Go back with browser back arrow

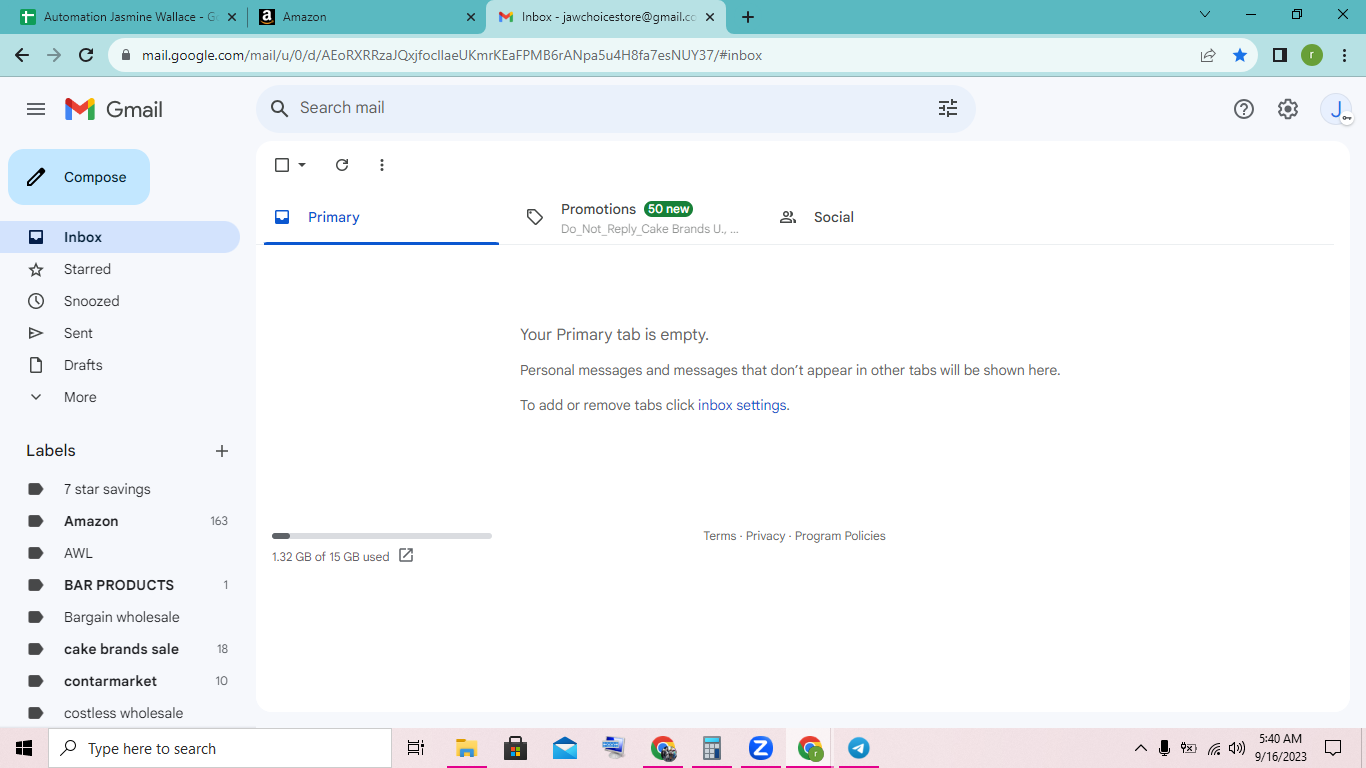(x=22, y=55)
